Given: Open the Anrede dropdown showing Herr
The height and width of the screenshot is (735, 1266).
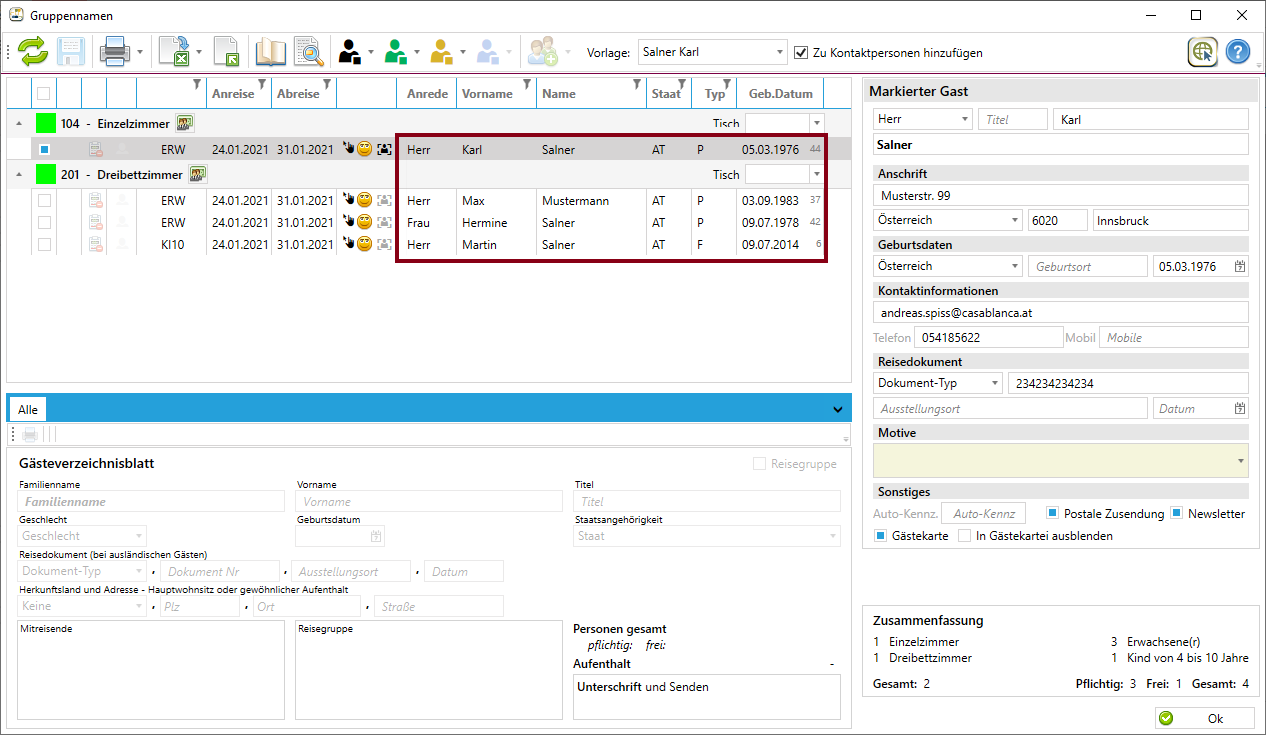Looking at the screenshot, I should pos(922,119).
